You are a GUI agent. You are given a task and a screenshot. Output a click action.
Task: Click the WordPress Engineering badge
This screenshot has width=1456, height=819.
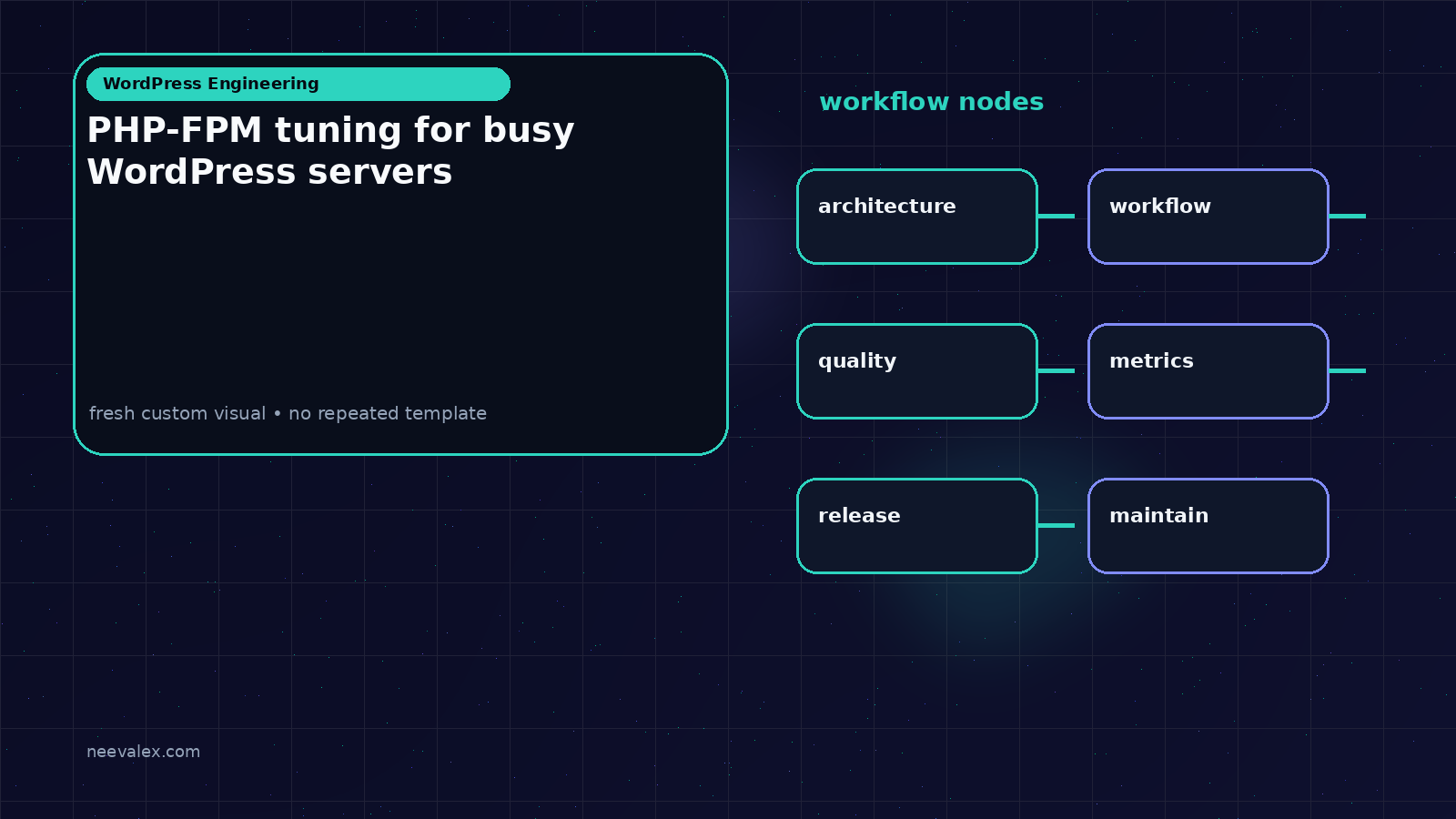(298, 84)
